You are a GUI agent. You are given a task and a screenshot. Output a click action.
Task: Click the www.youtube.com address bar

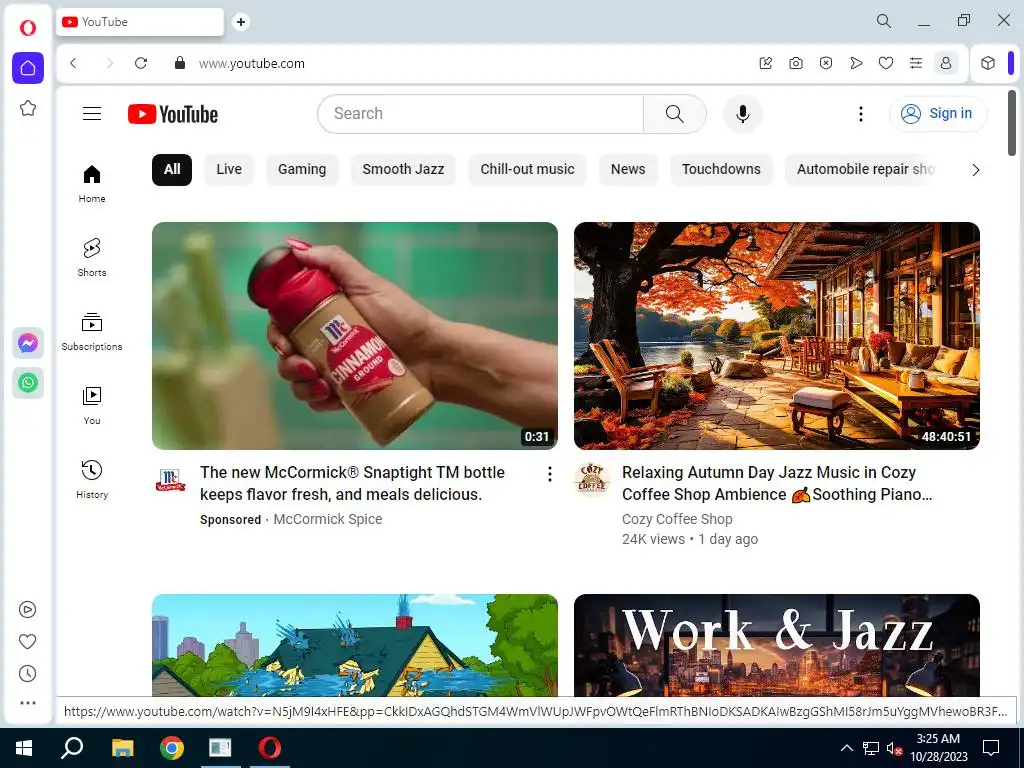251,63
